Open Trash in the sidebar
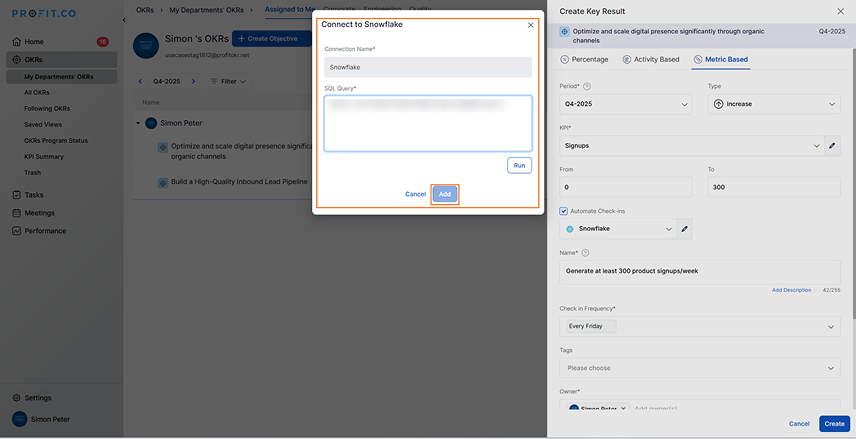 [32, 173]
